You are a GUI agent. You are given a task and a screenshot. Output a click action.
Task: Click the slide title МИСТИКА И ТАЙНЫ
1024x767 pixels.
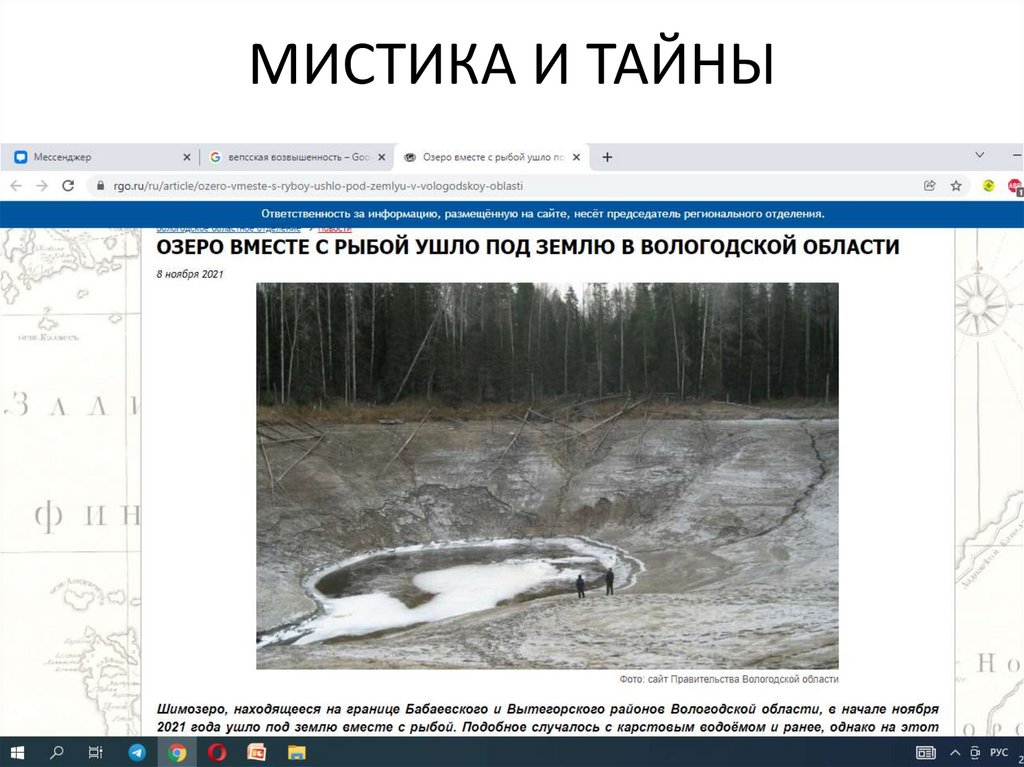(512, 63)
